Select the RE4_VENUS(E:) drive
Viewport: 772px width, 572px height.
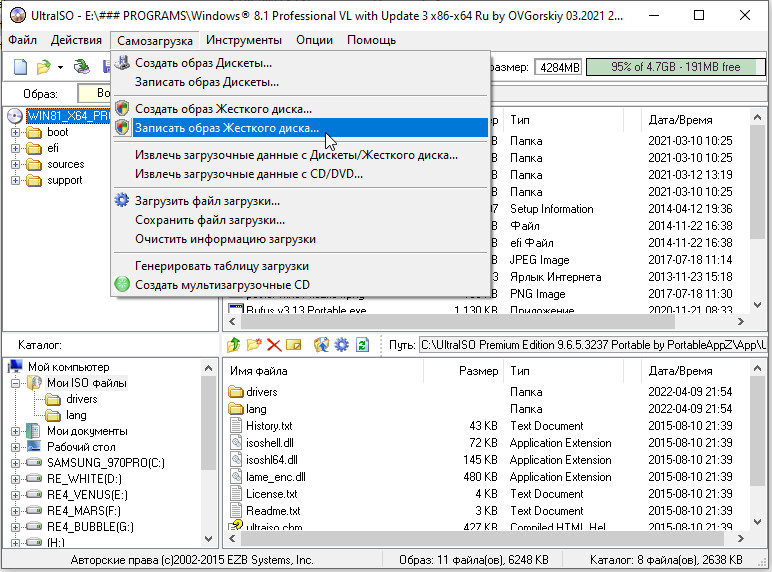coord(87,495)
